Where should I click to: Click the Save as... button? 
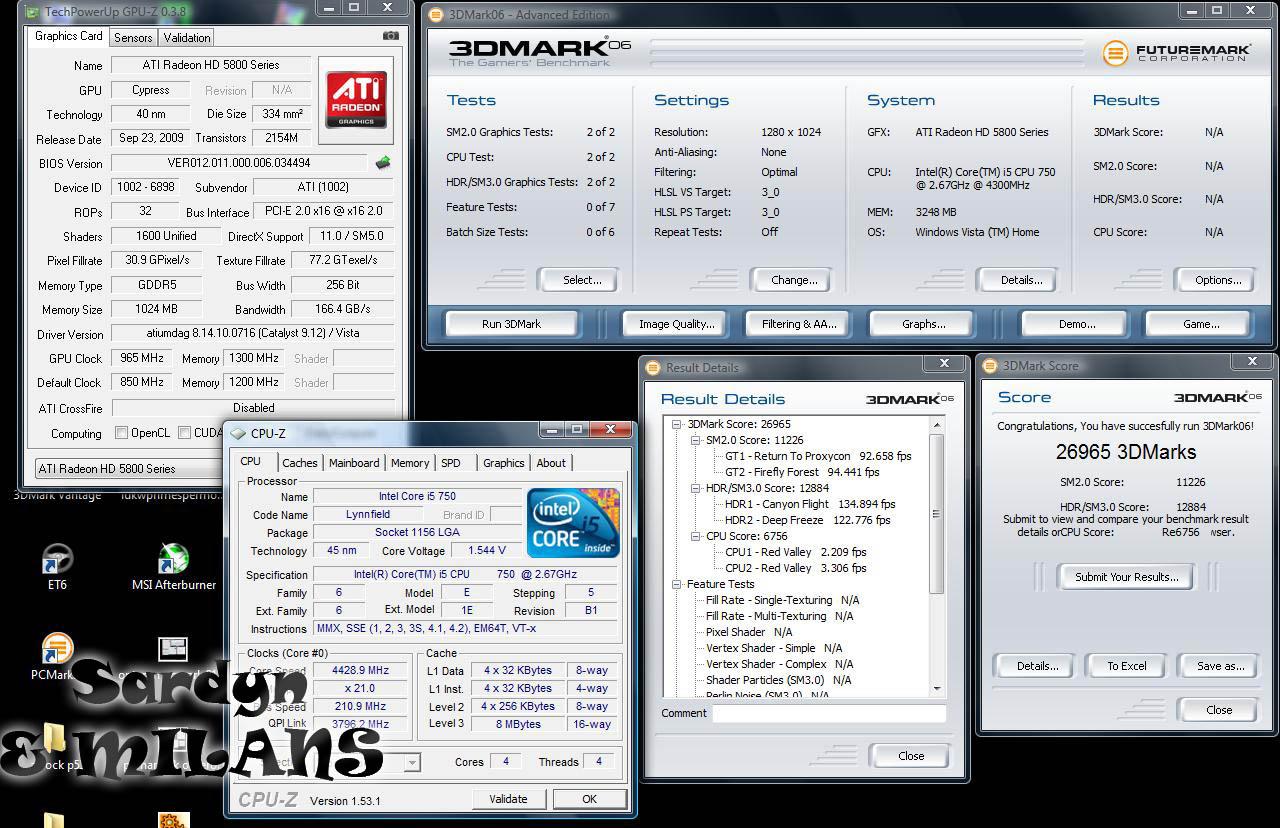[x=1220, y=666]
